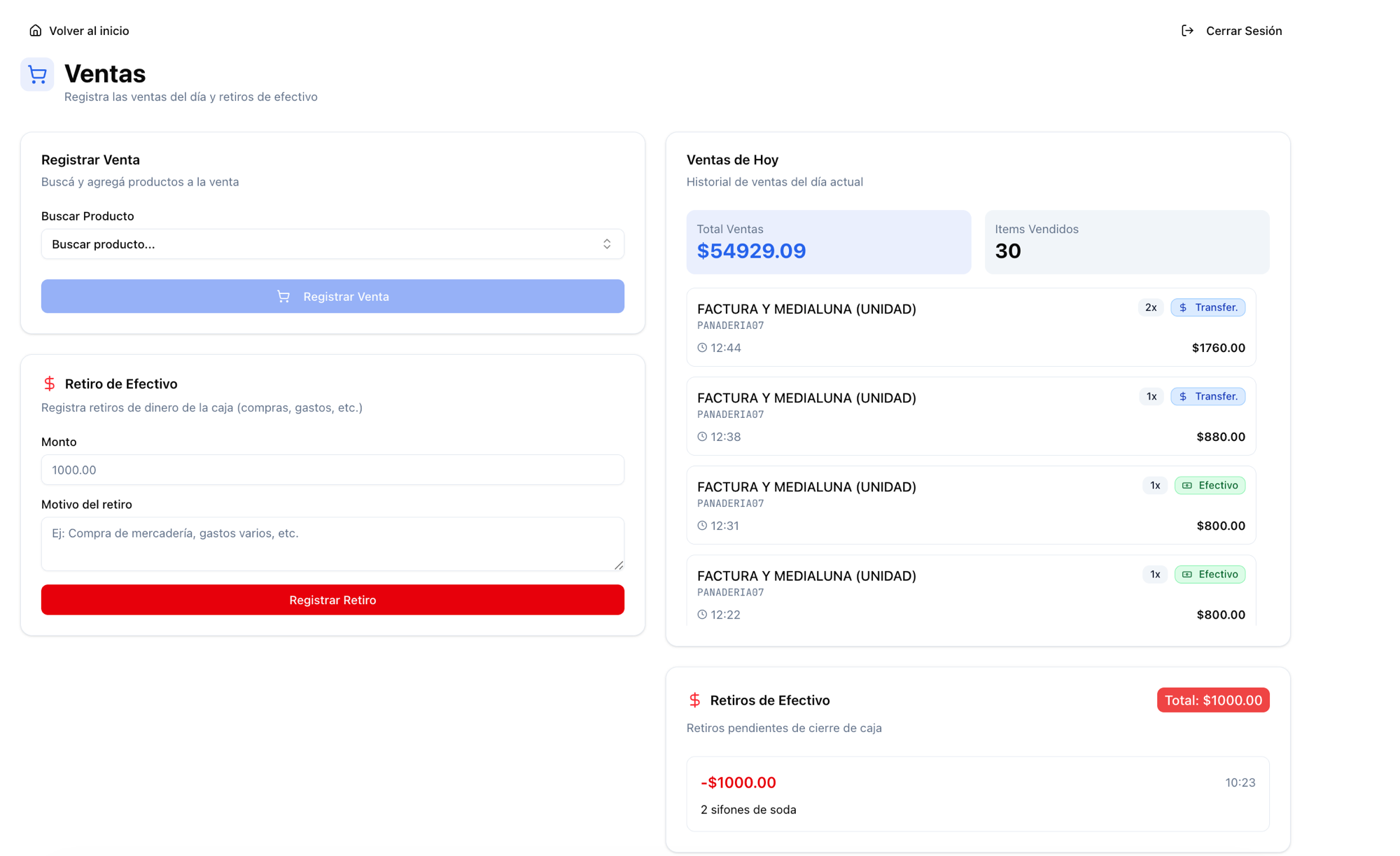The height and width of the screenshot is (856, 1400).
Task: Click the 2 sifones de soda description
Action: click(x=748, y=810)
